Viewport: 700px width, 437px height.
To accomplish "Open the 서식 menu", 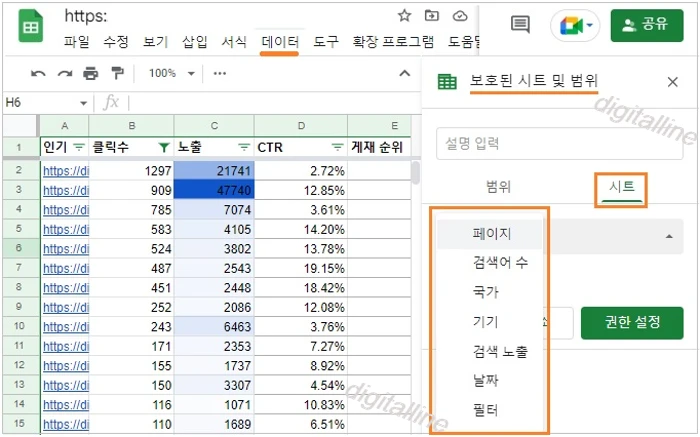I will point(234,42).
